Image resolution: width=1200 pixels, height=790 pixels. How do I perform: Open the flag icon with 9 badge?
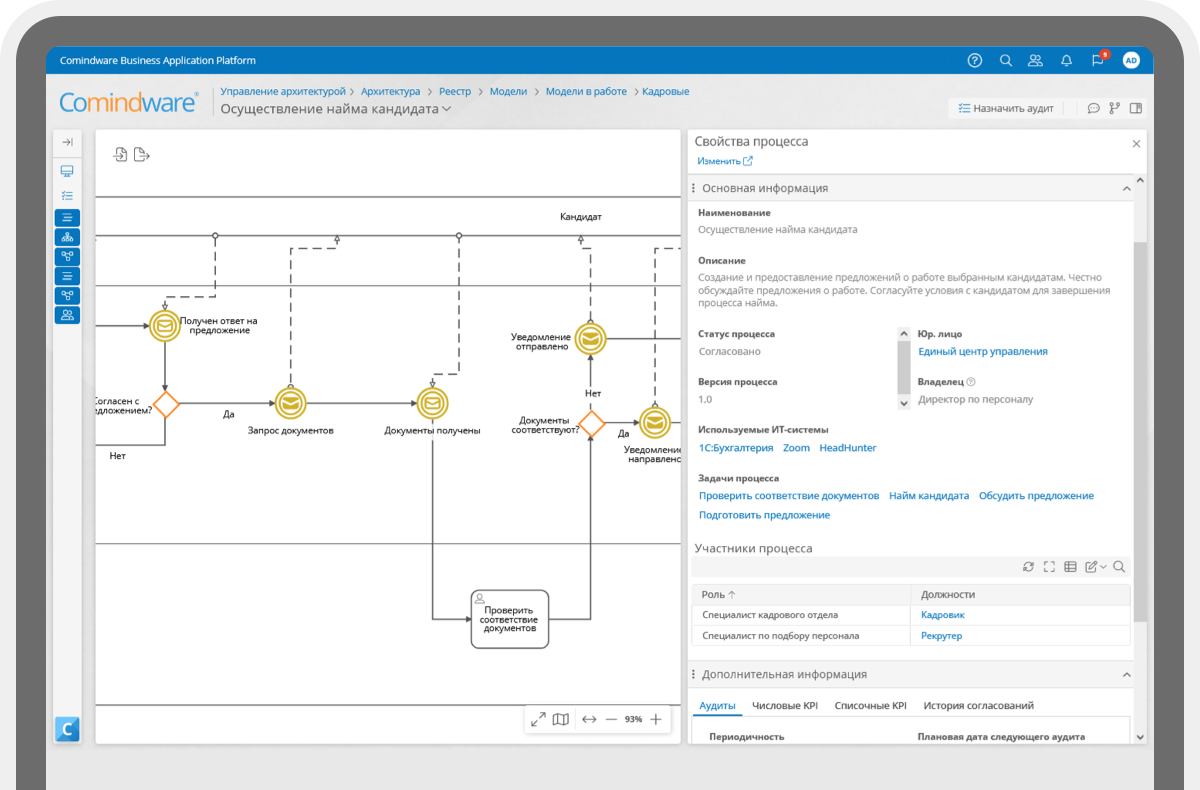(x=1098, y=60)
